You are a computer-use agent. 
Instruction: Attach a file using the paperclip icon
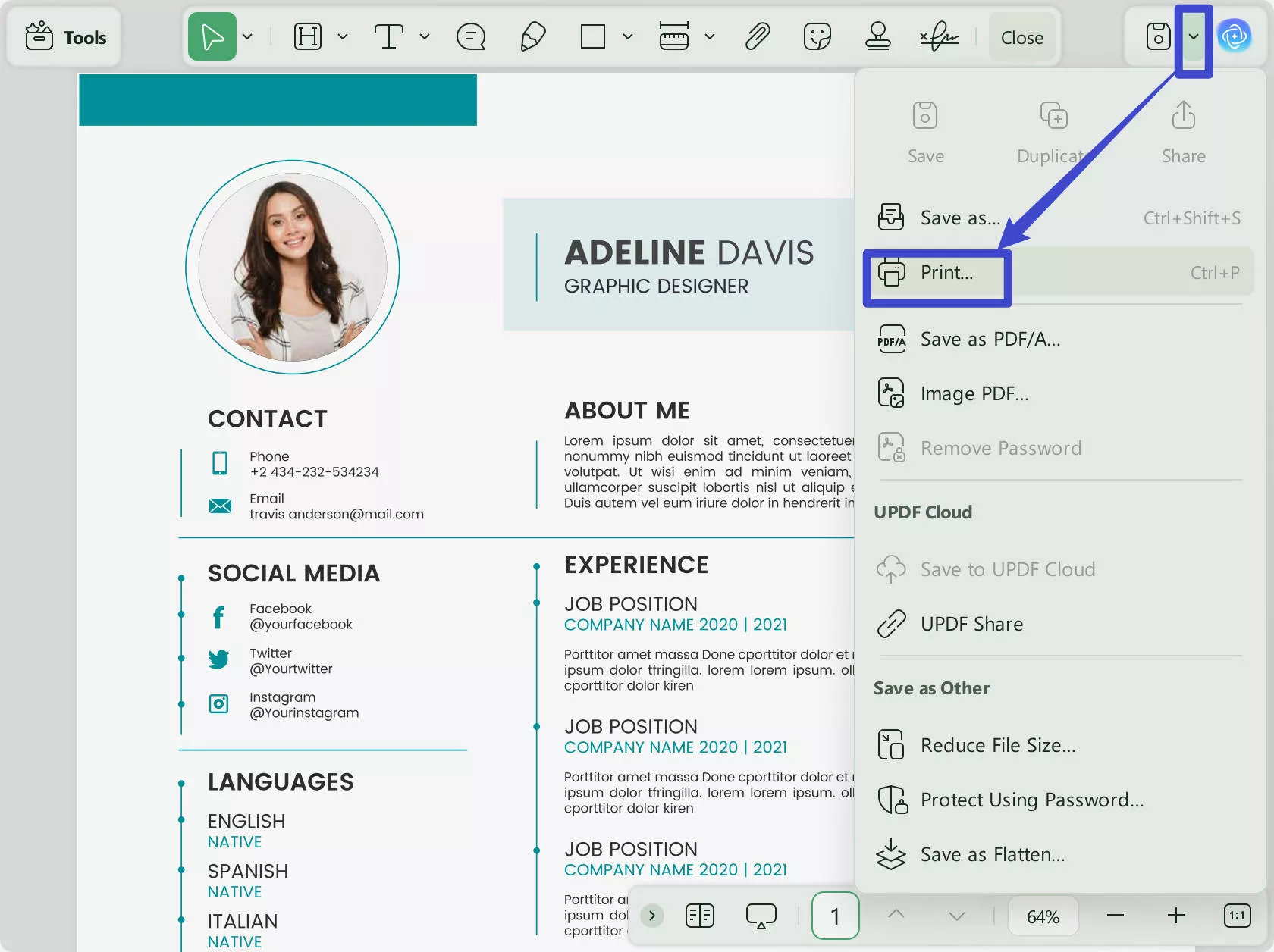coord(758,36)
